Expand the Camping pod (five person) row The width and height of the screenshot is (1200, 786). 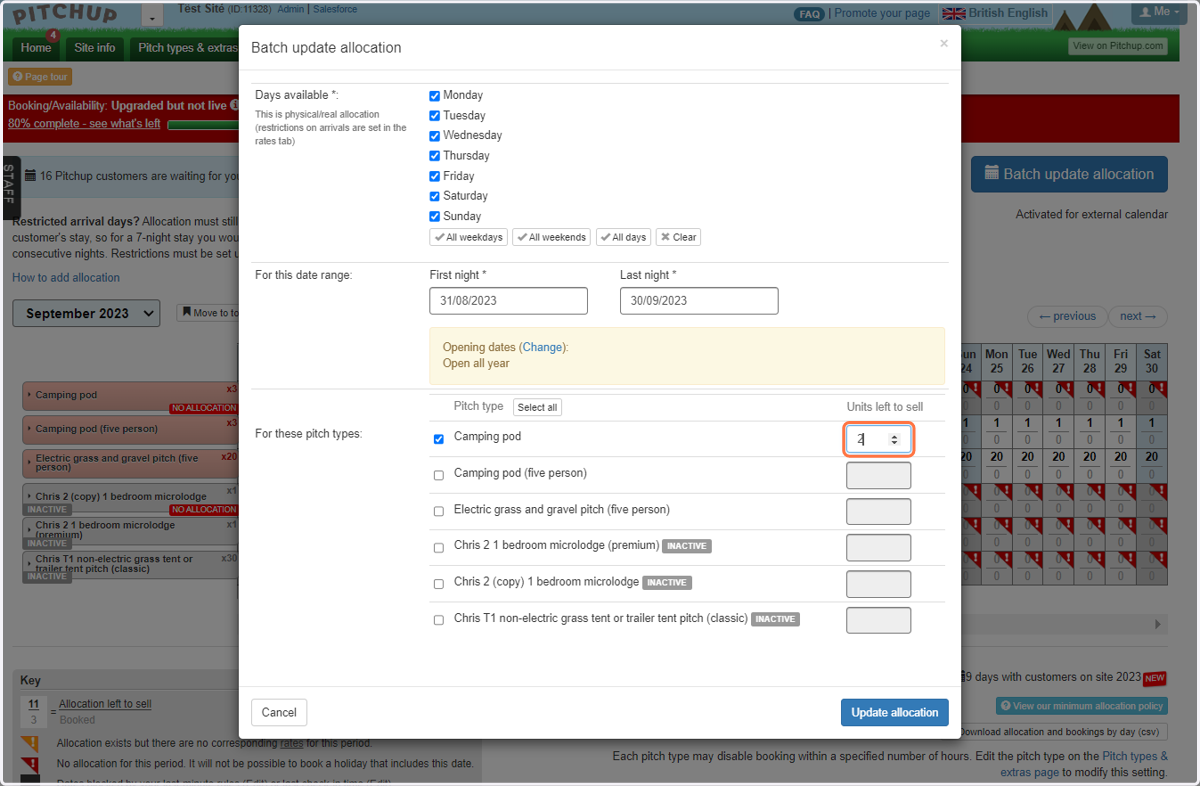point(130,429)
